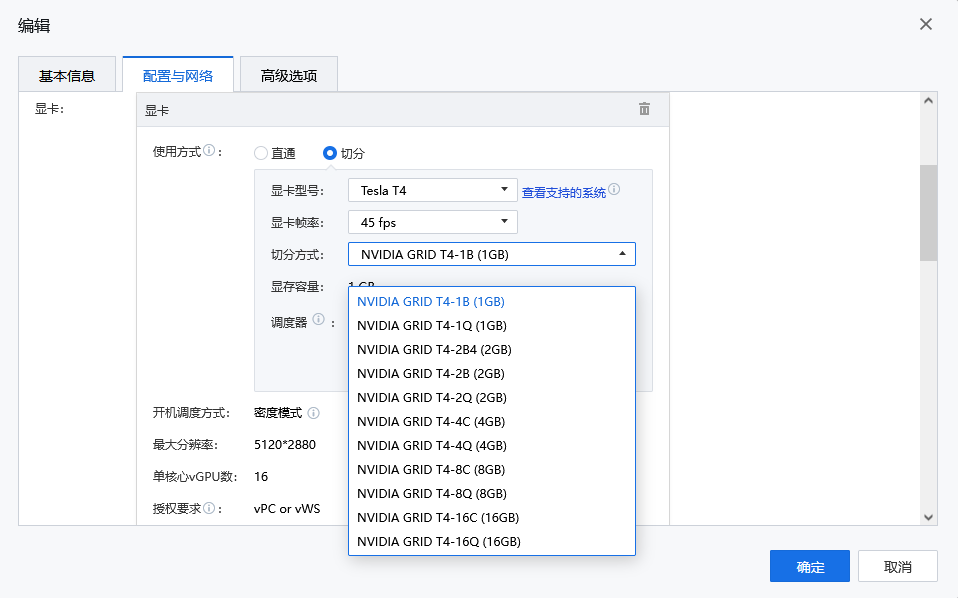Choose NVIDIA GRID T4-2B4 (2GB) option
Viewport: 958px width, 598px height.
[492, 349]
